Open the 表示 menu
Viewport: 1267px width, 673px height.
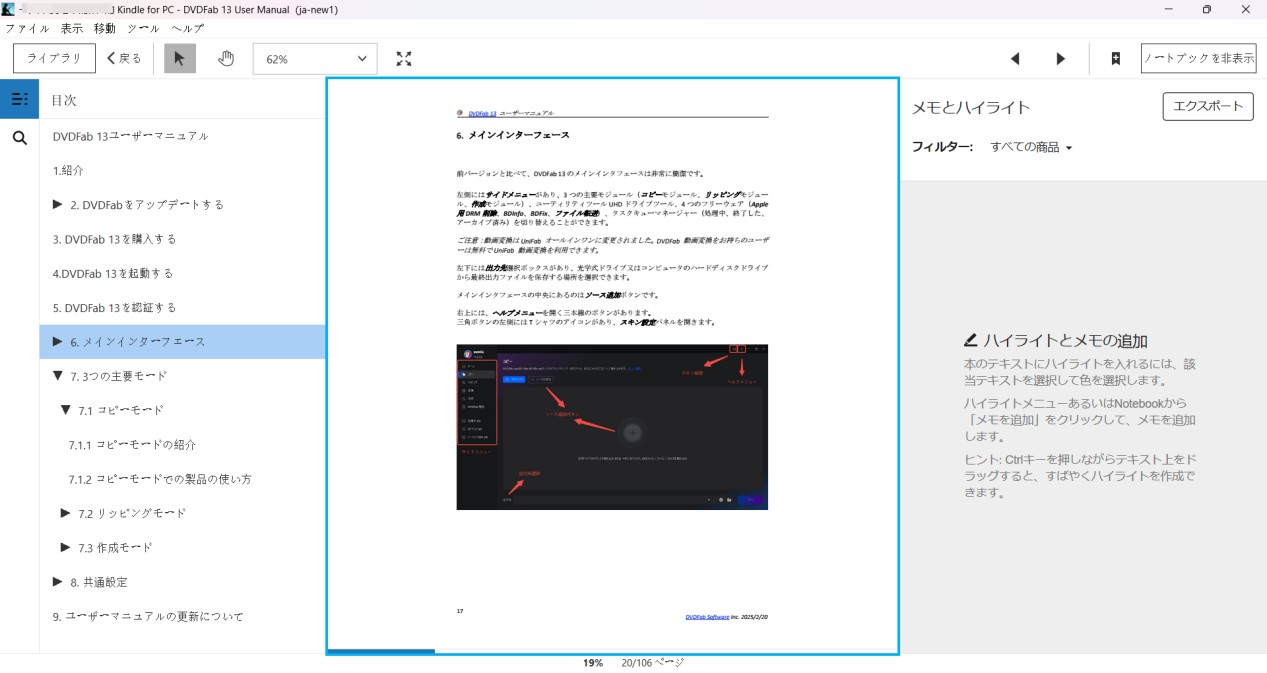[x=72, y=29]
